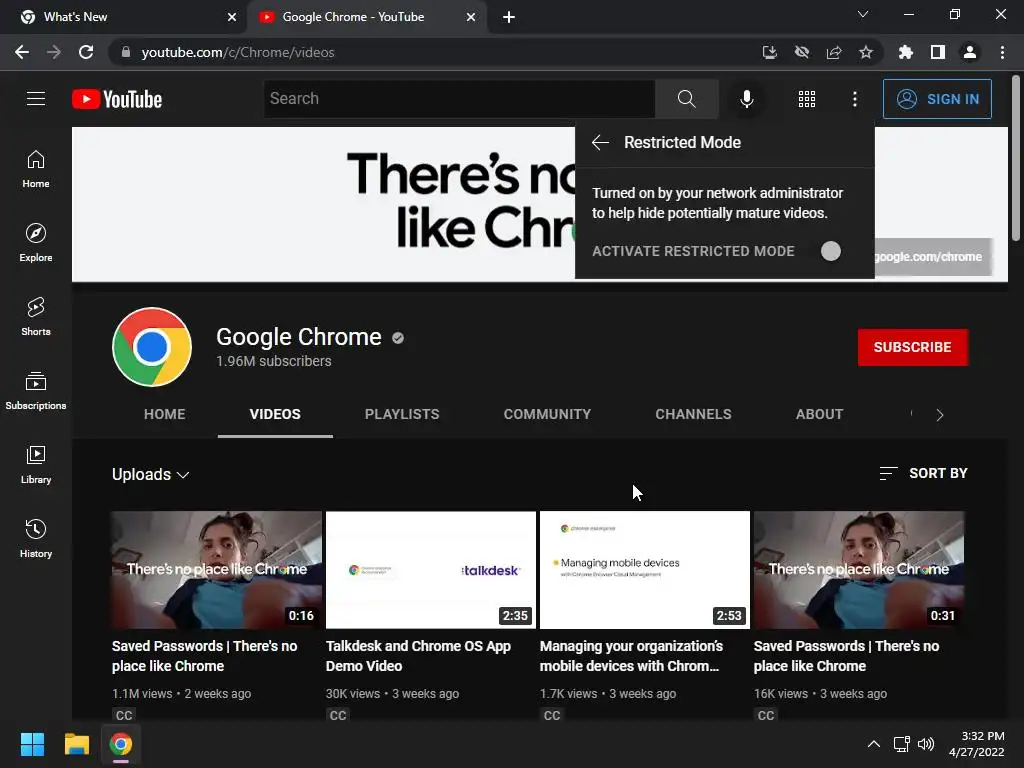Screen dimensions: 1024x768
Task: Toggle Chrome side panel icon
Action: (x=938, y=52)
